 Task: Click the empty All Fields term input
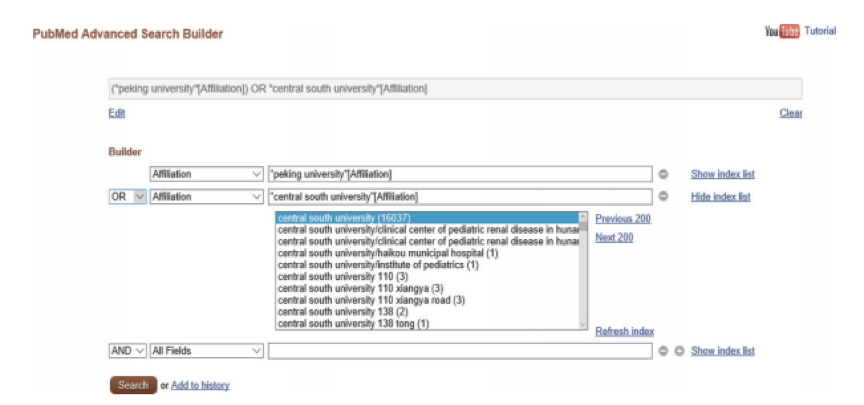click(460, 351)
